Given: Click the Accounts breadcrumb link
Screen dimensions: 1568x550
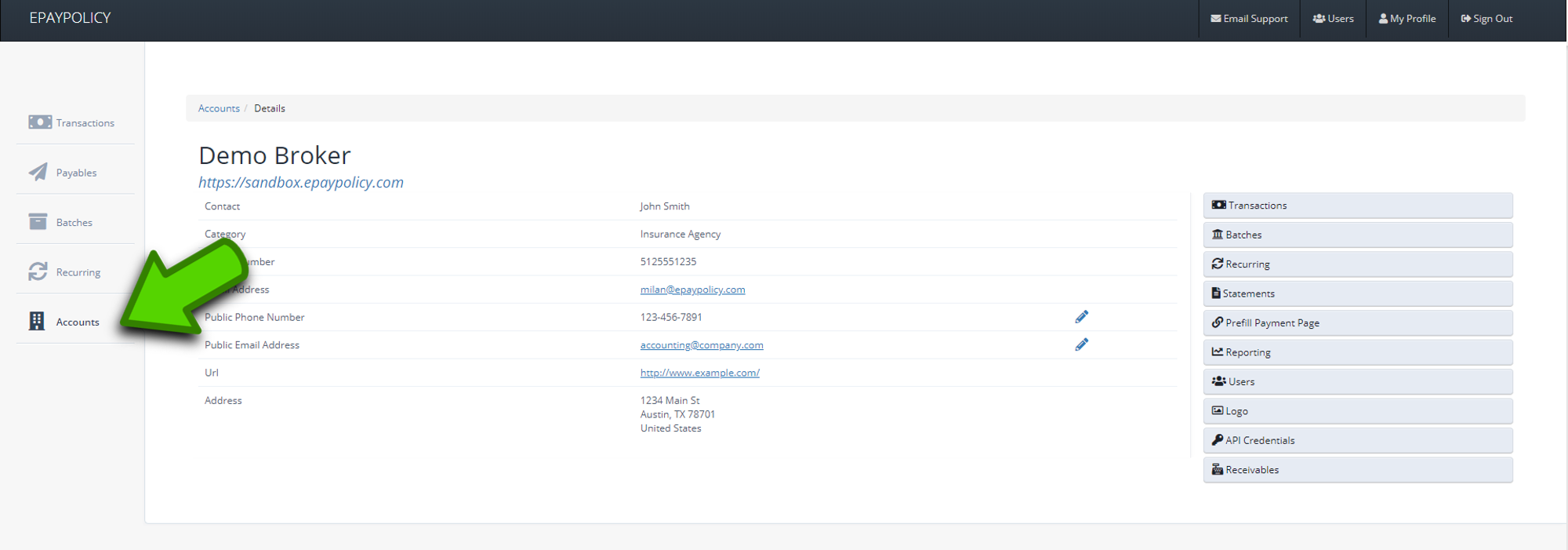Looking at the screenshot, I should click(x=219, y=108).
